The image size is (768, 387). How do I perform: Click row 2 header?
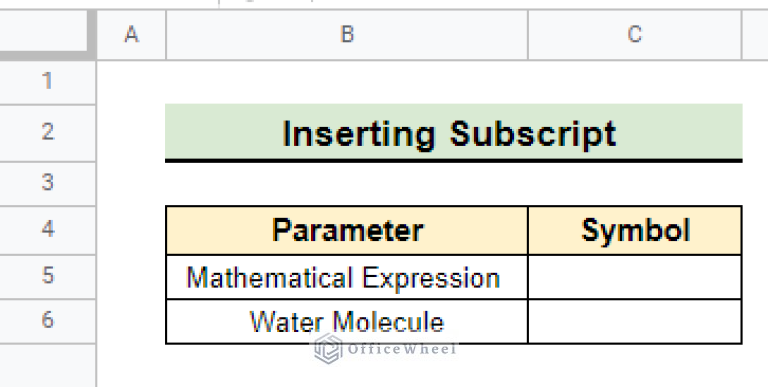48,133
